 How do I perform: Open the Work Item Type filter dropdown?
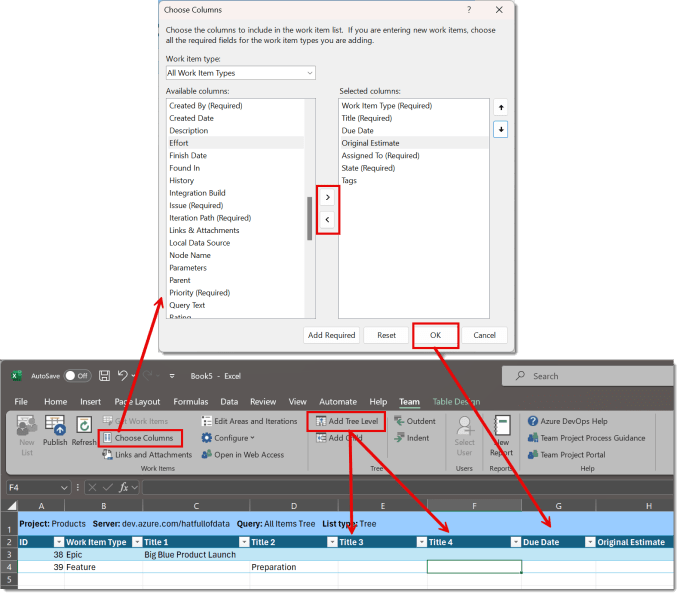click(x=137, y=543)
